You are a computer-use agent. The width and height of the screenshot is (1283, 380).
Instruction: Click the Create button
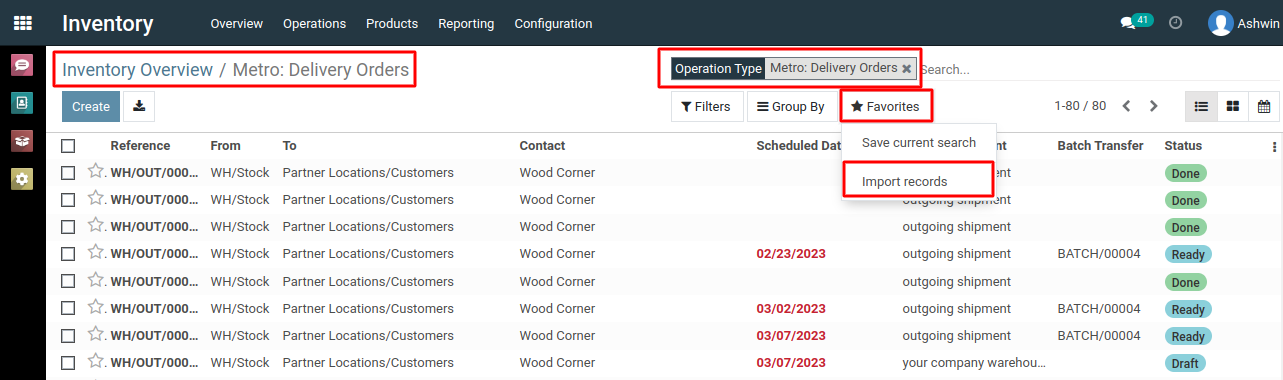point(91,106)
